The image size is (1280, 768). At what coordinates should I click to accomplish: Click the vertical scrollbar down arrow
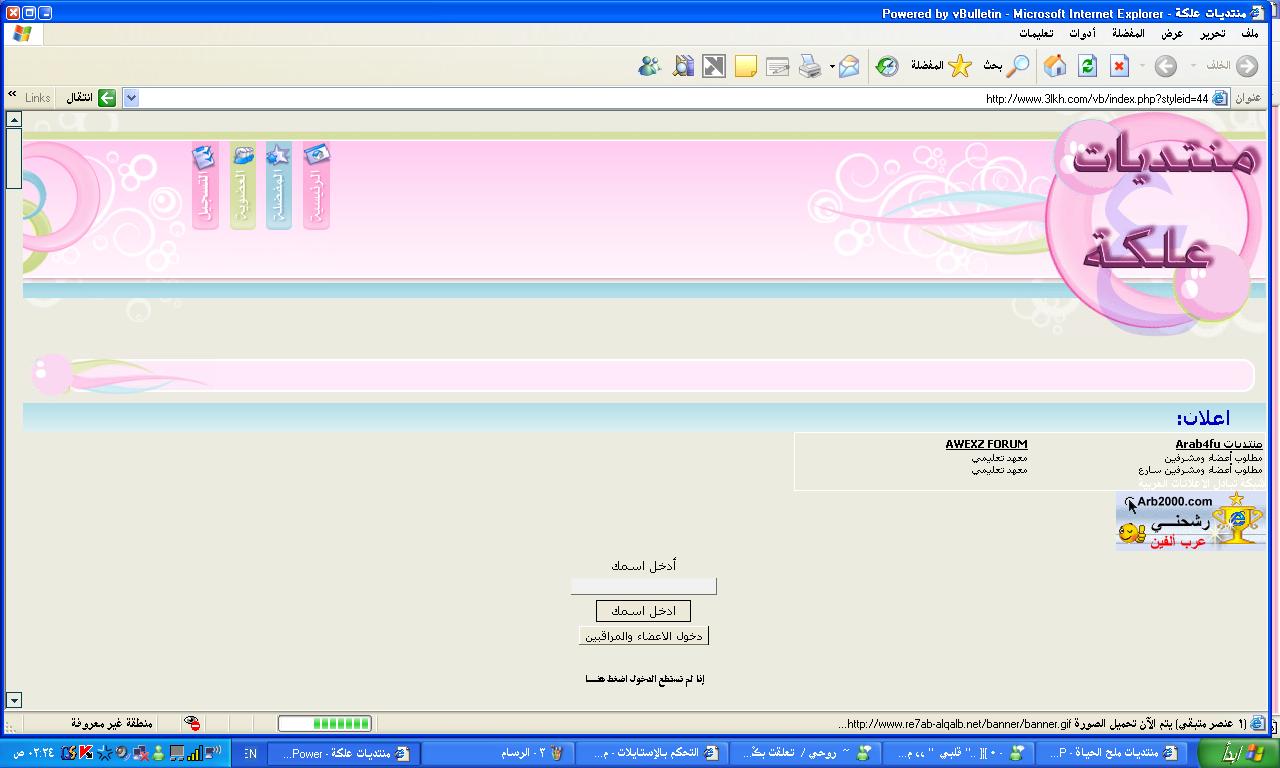(13, 700)
